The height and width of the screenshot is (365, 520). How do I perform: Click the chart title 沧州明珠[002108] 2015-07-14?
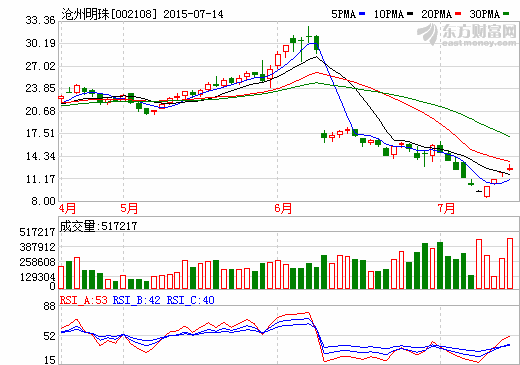coord(142,14)
